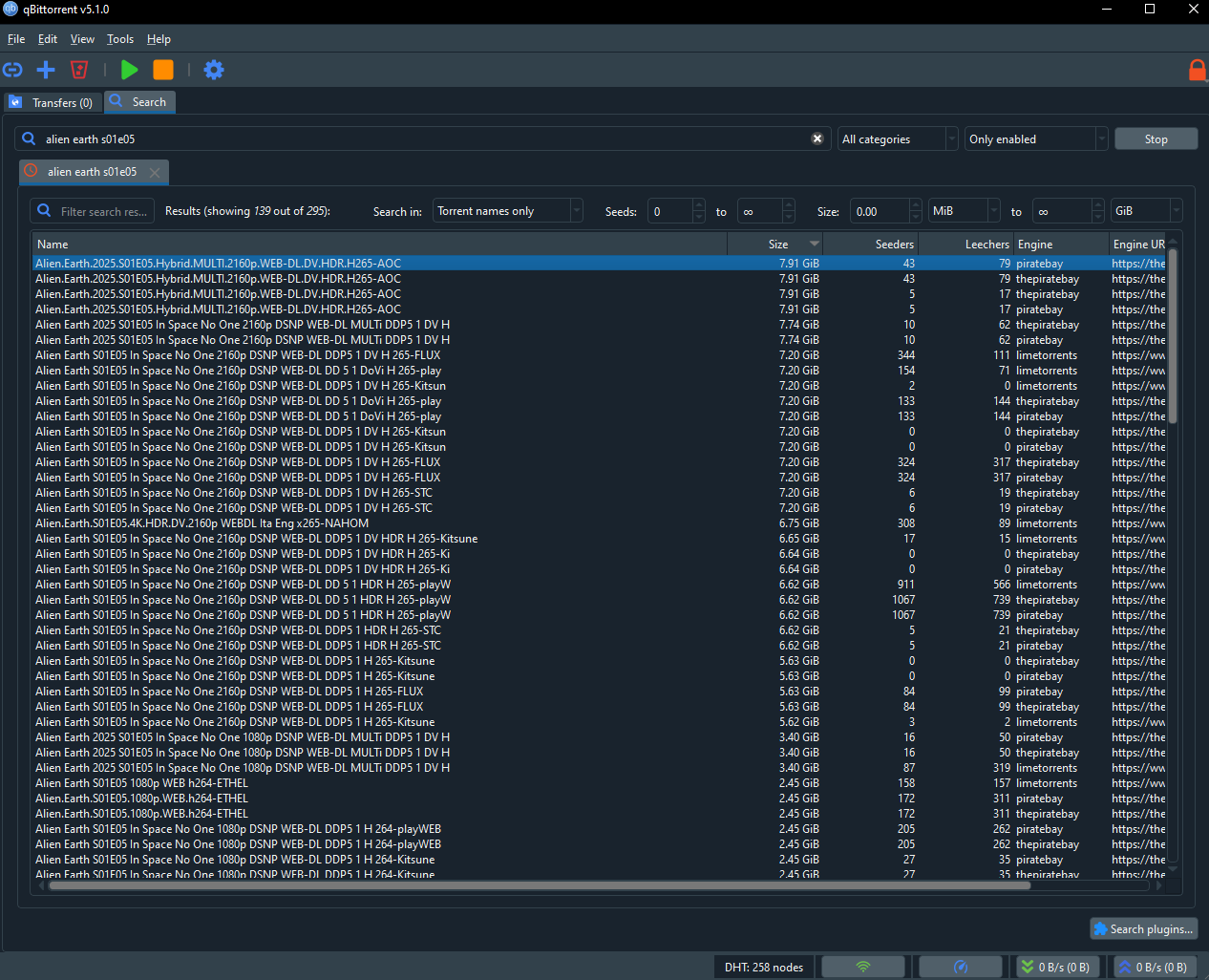Open Preferences via the blue gear icon
The height and width of the screenshot is (980, 1209).
[x=214, y=70]
